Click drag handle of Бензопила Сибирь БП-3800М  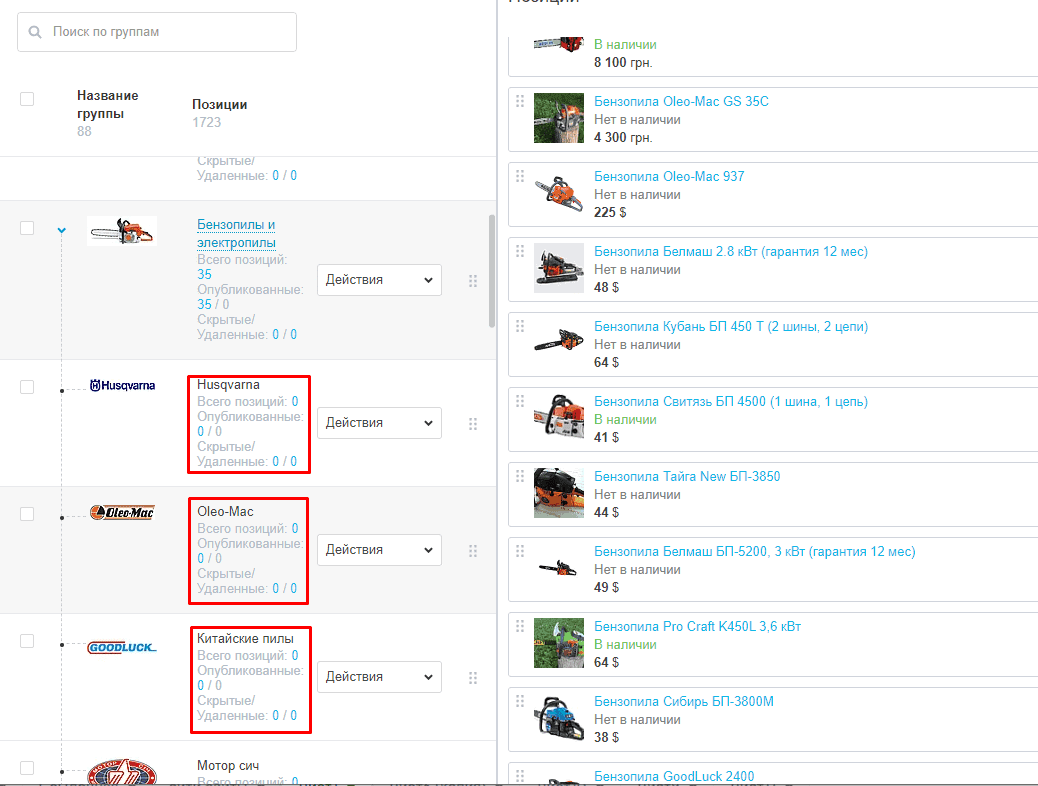coord(520,700)
